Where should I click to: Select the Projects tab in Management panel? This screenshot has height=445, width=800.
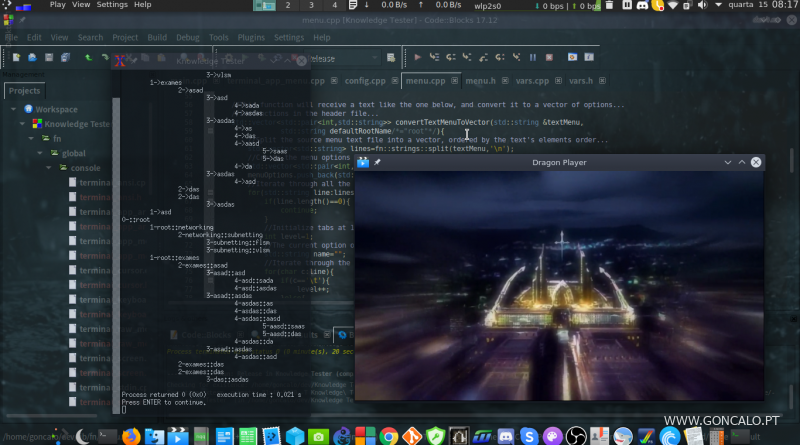tap(24, 91)
